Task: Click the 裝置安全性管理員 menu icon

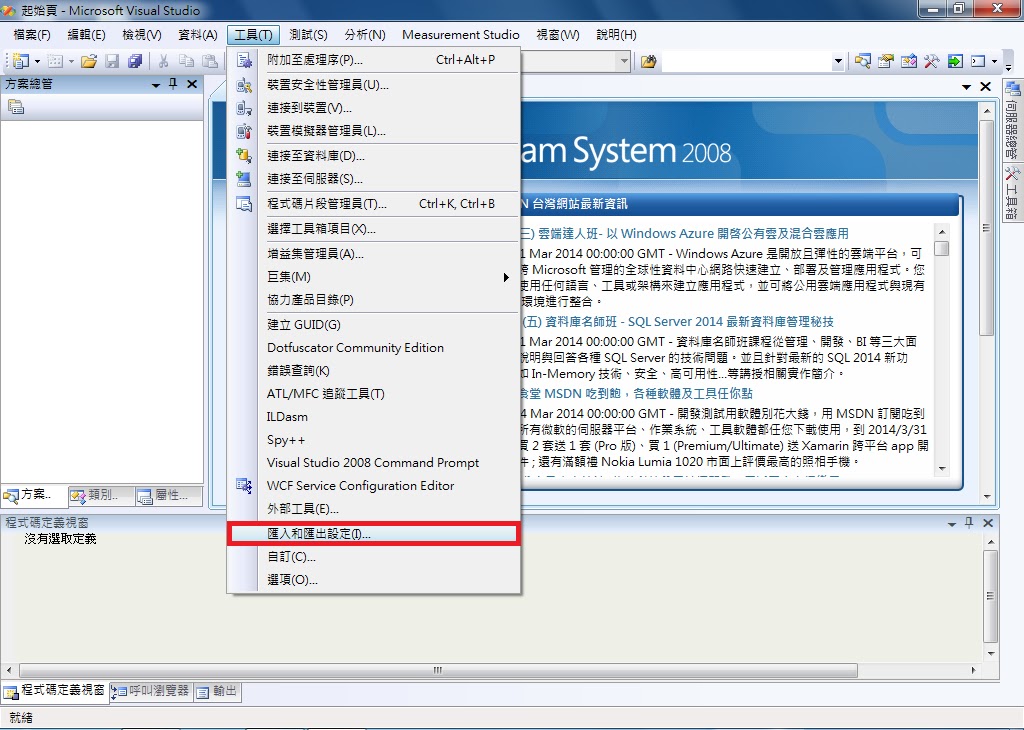Action: (244, 85)
